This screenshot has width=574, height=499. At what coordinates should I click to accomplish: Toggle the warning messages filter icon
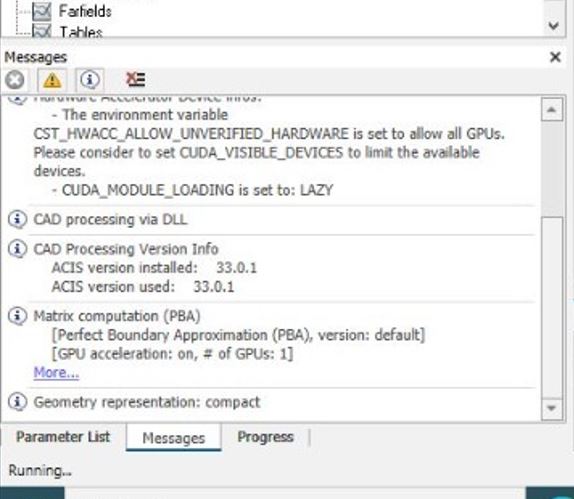[x=52, y=80]
